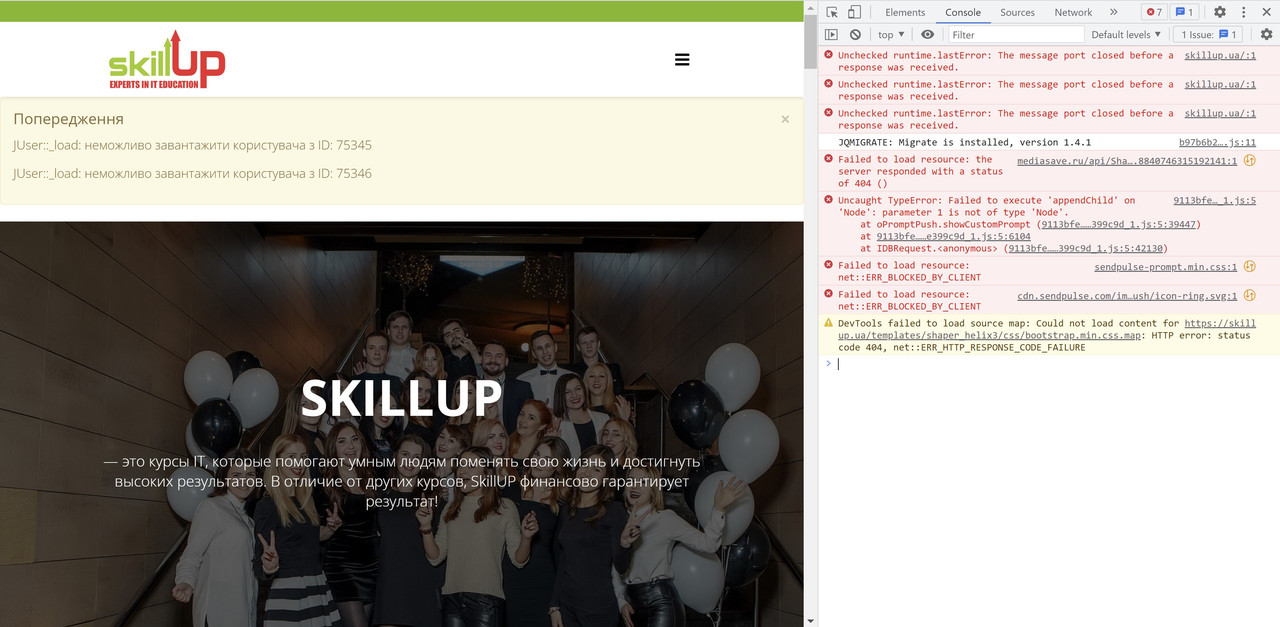The image size is (1280, 627).
Task: Open the blue 1 message counter
Action: (x=1184, y=12)
